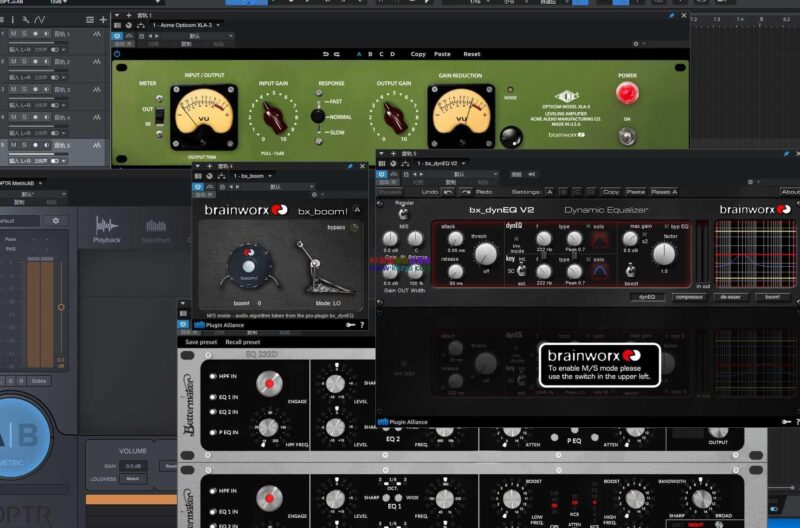Open preset dropdown in the XLA-3 window
The height and width of the screenshot is (528, 800).
196,36
